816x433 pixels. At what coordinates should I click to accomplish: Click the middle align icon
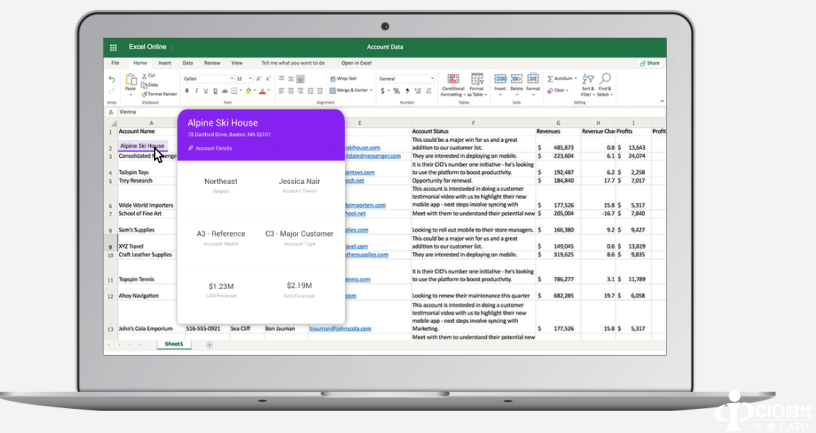click(291, 79)
